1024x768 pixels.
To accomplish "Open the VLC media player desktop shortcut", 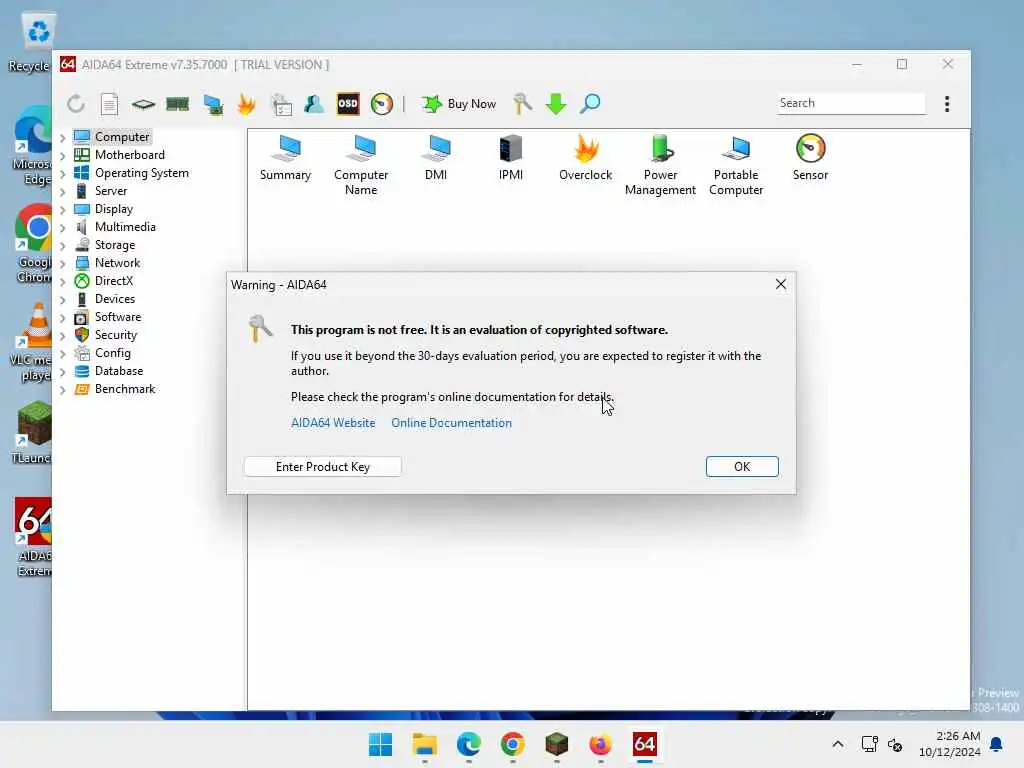I will (33, 342).
